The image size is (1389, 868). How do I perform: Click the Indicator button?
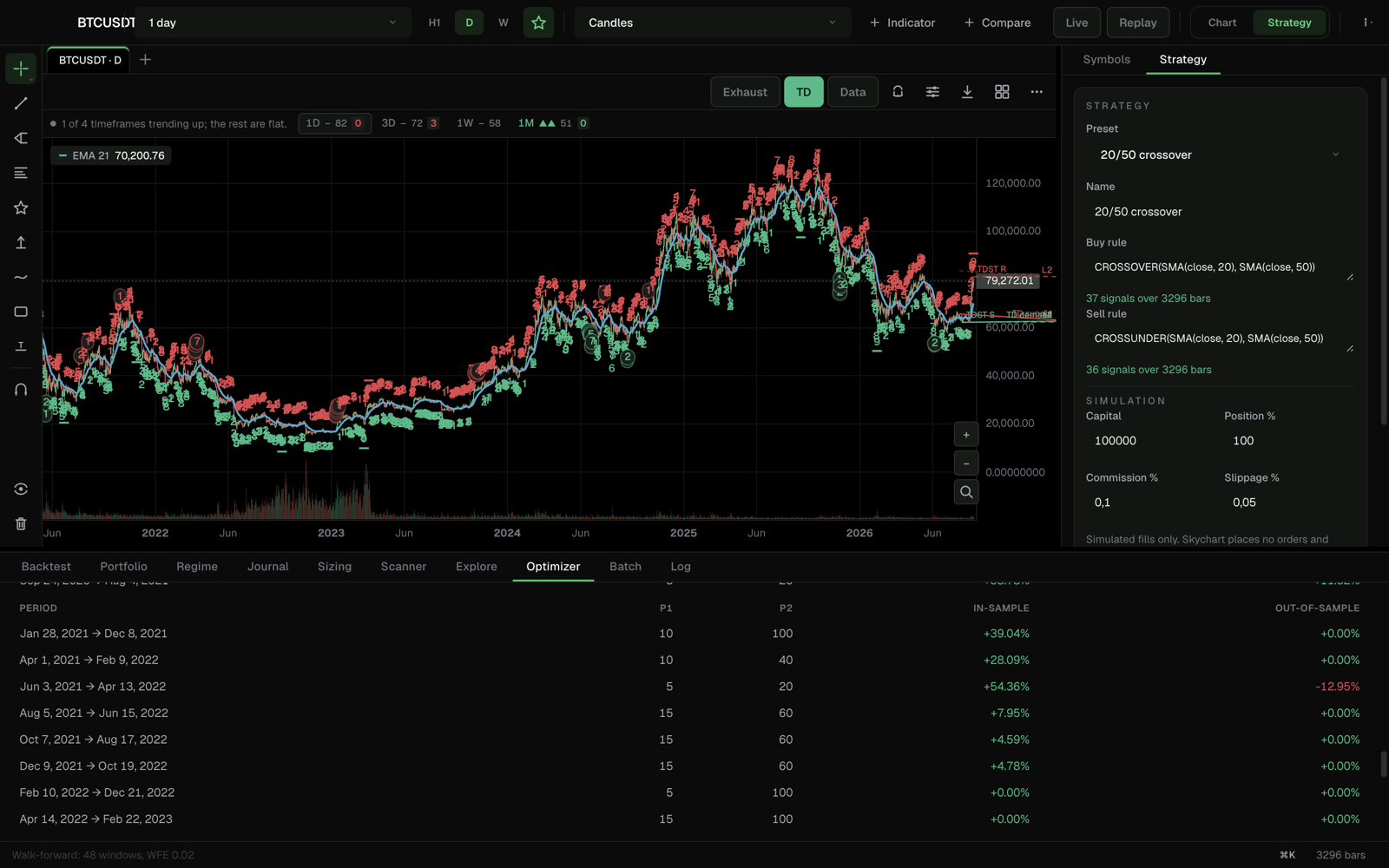(903, 23)
